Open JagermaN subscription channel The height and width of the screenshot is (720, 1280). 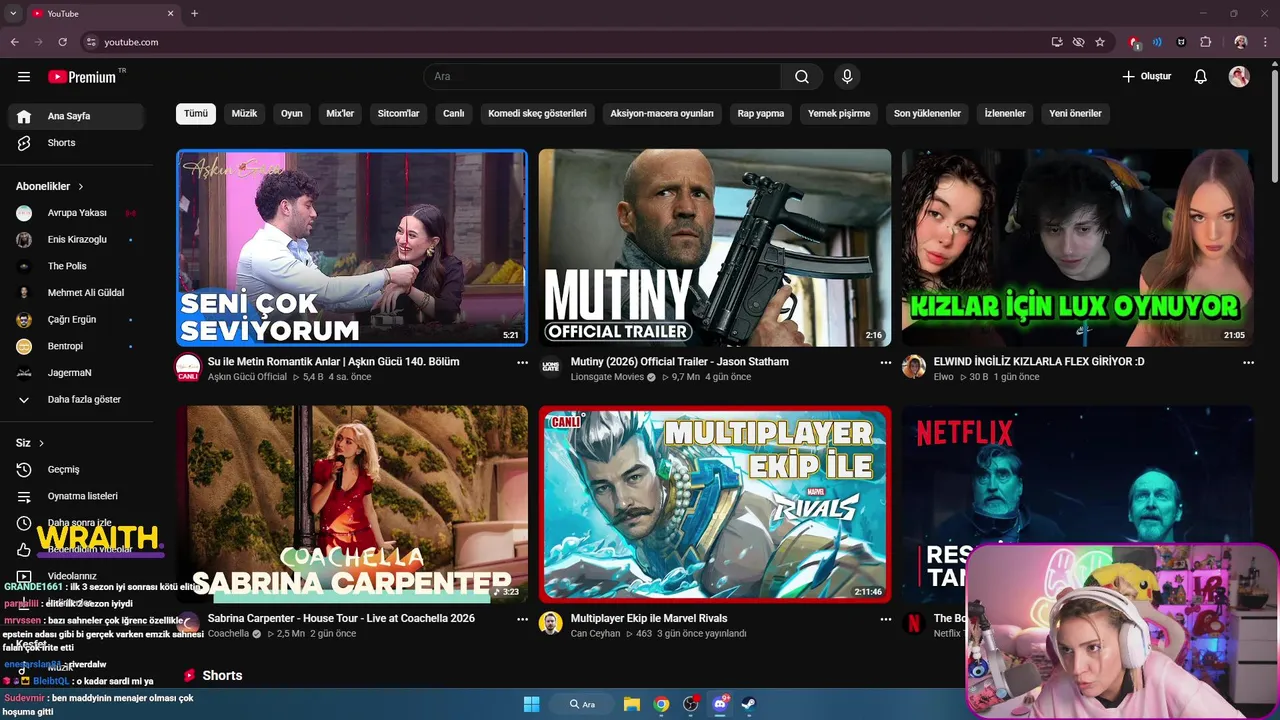[x=76, y=373]
